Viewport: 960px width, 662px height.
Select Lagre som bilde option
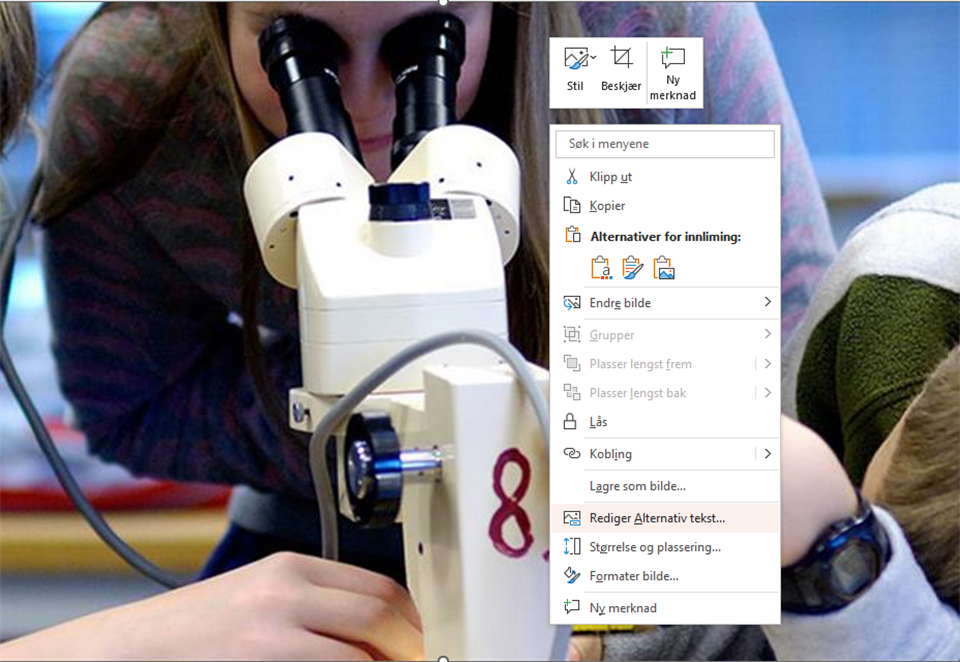tap(637, 486)
